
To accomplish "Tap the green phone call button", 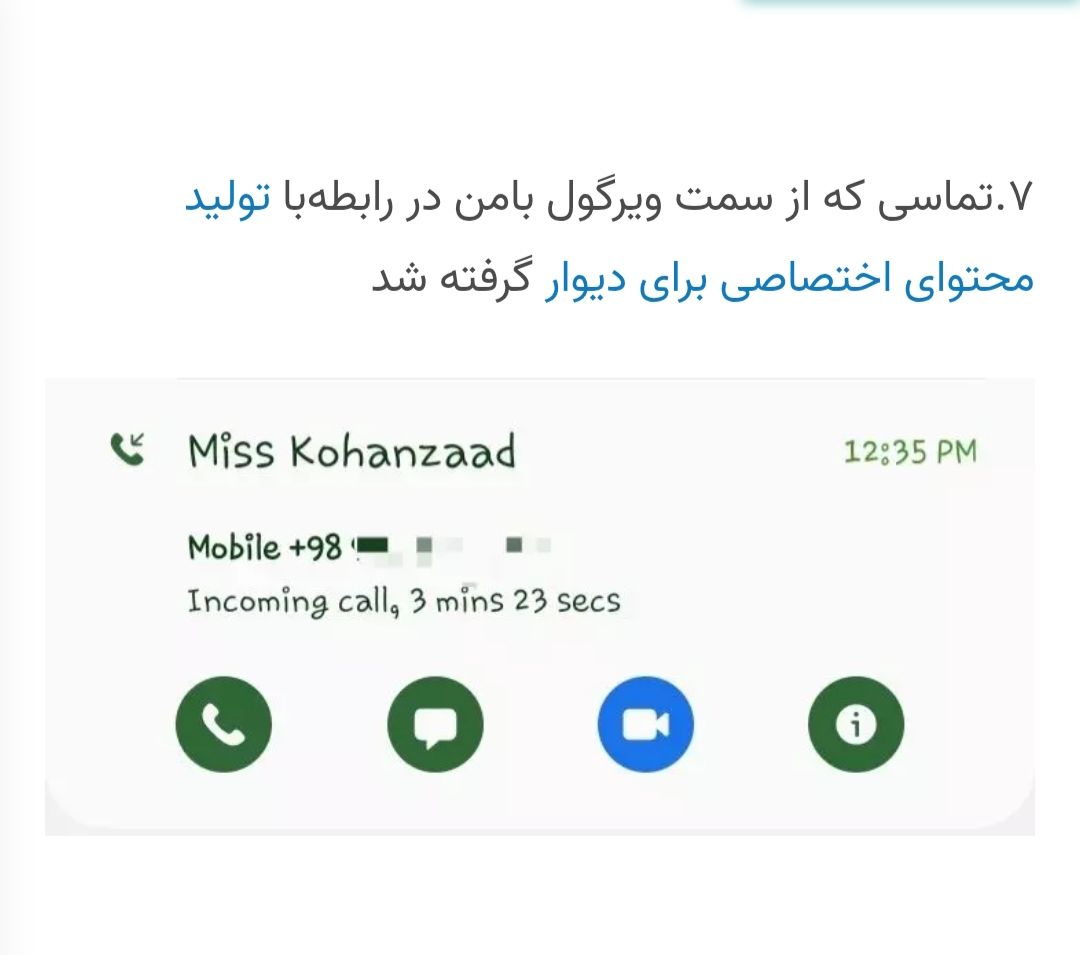I will point(223,724).
